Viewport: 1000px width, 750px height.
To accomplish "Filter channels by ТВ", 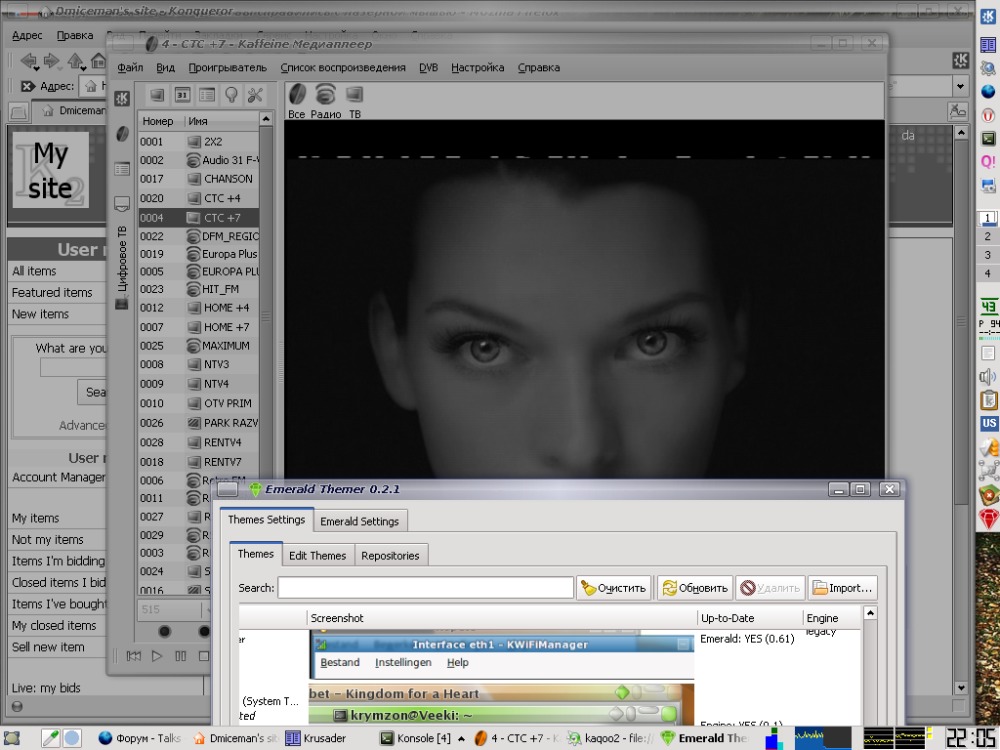I will point(355,102).
